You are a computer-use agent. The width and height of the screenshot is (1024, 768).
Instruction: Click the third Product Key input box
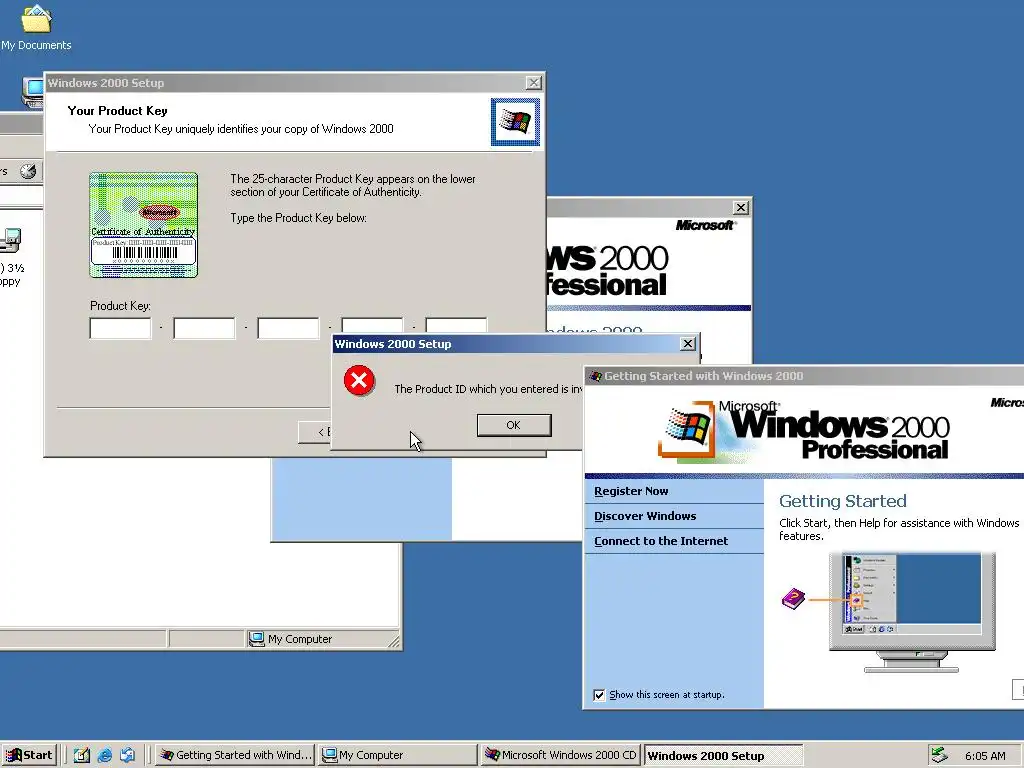click(x=288, y=328)
